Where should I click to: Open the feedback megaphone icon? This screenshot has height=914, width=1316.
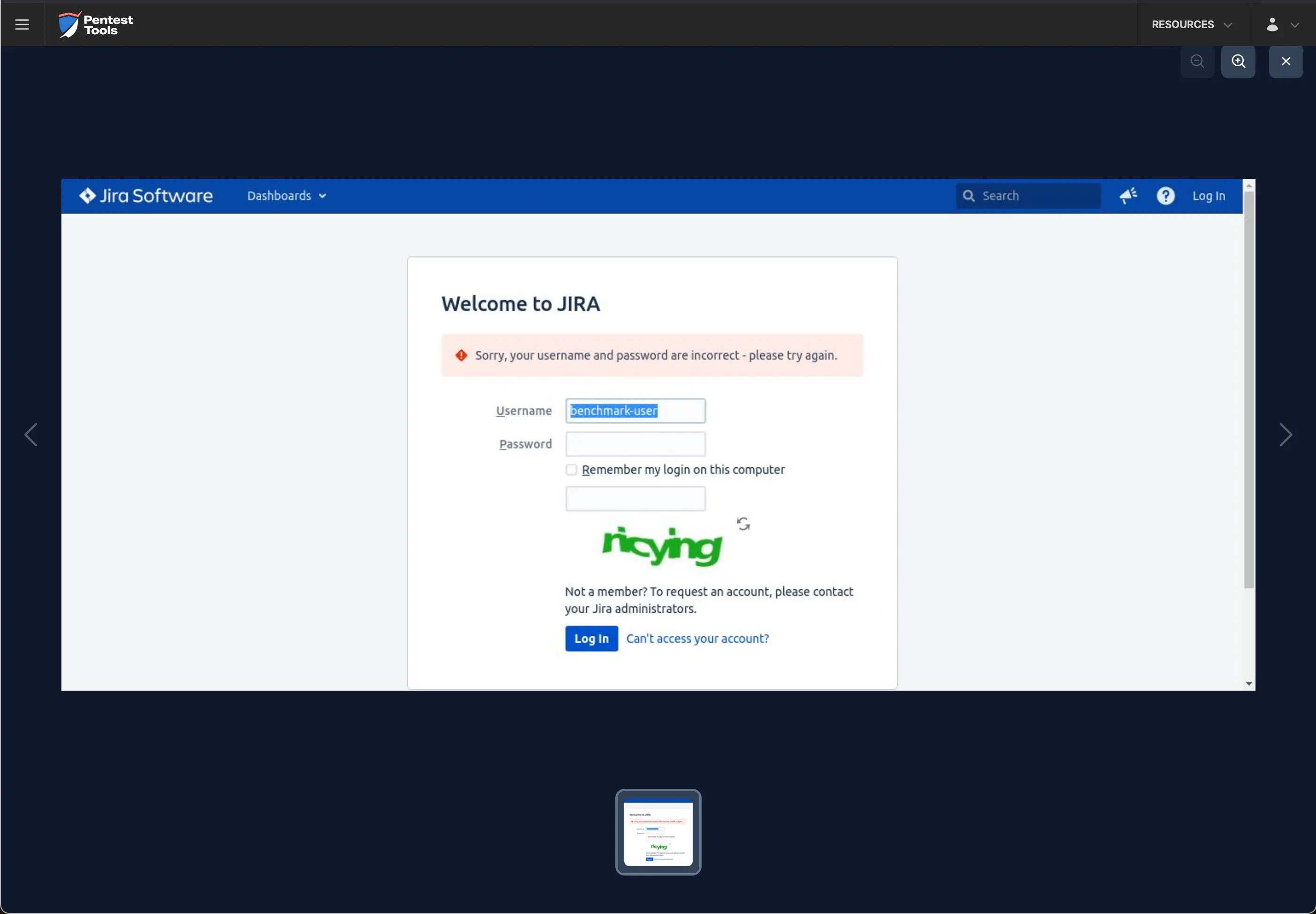pyautogui.click(x=1128, y=196)
